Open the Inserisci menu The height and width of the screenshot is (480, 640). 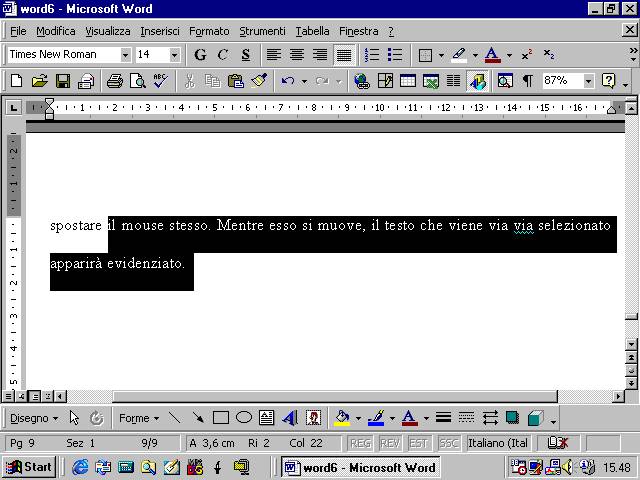point(160,31)
